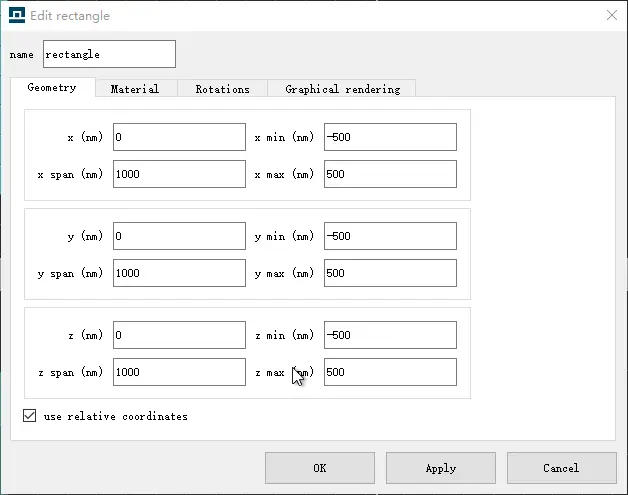The width and height of the screenshot is (628, 495).
Task: Switch to the Material tab
Action: (x=135, y=89)
